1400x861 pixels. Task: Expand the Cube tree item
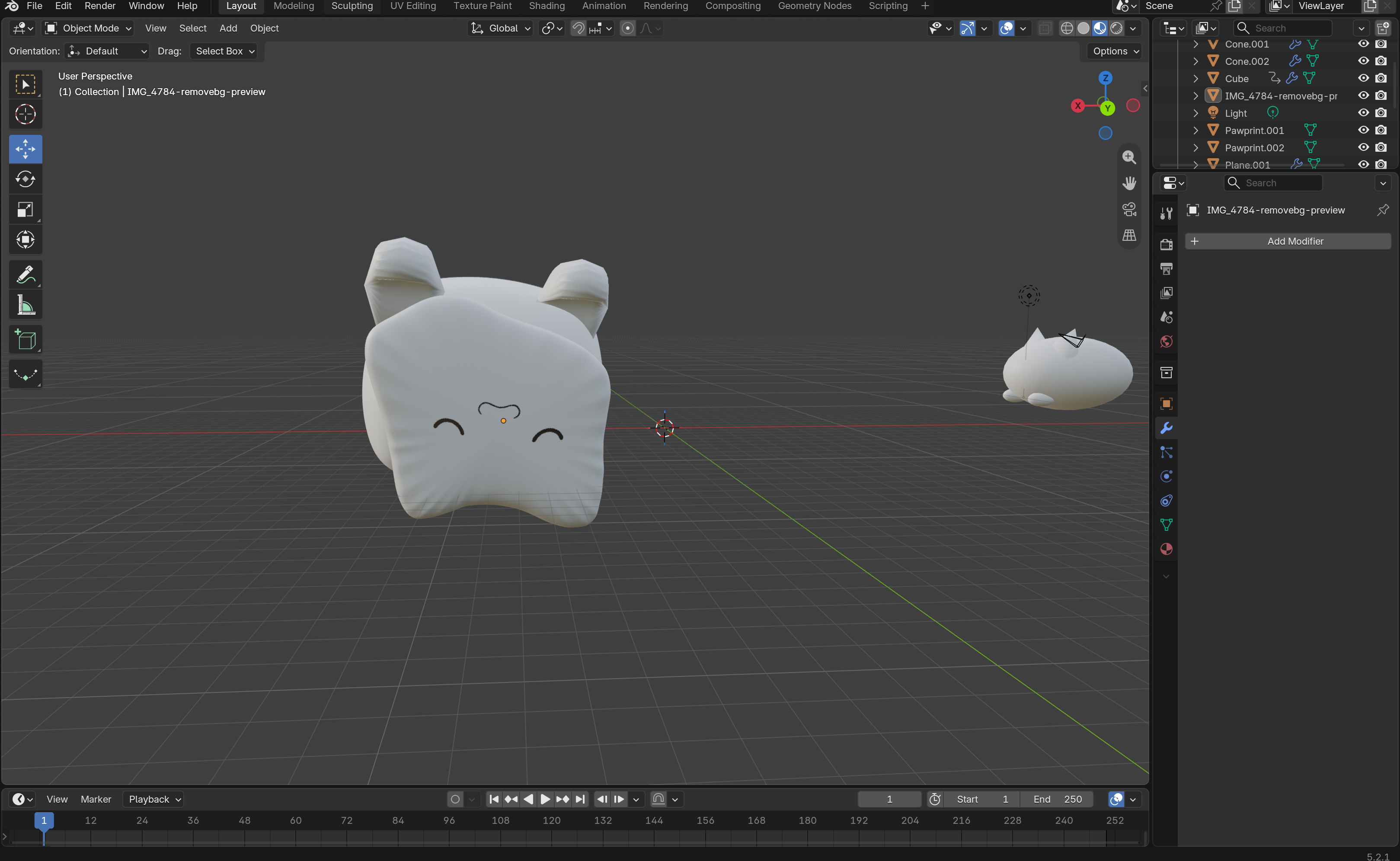pos(1195,78)
